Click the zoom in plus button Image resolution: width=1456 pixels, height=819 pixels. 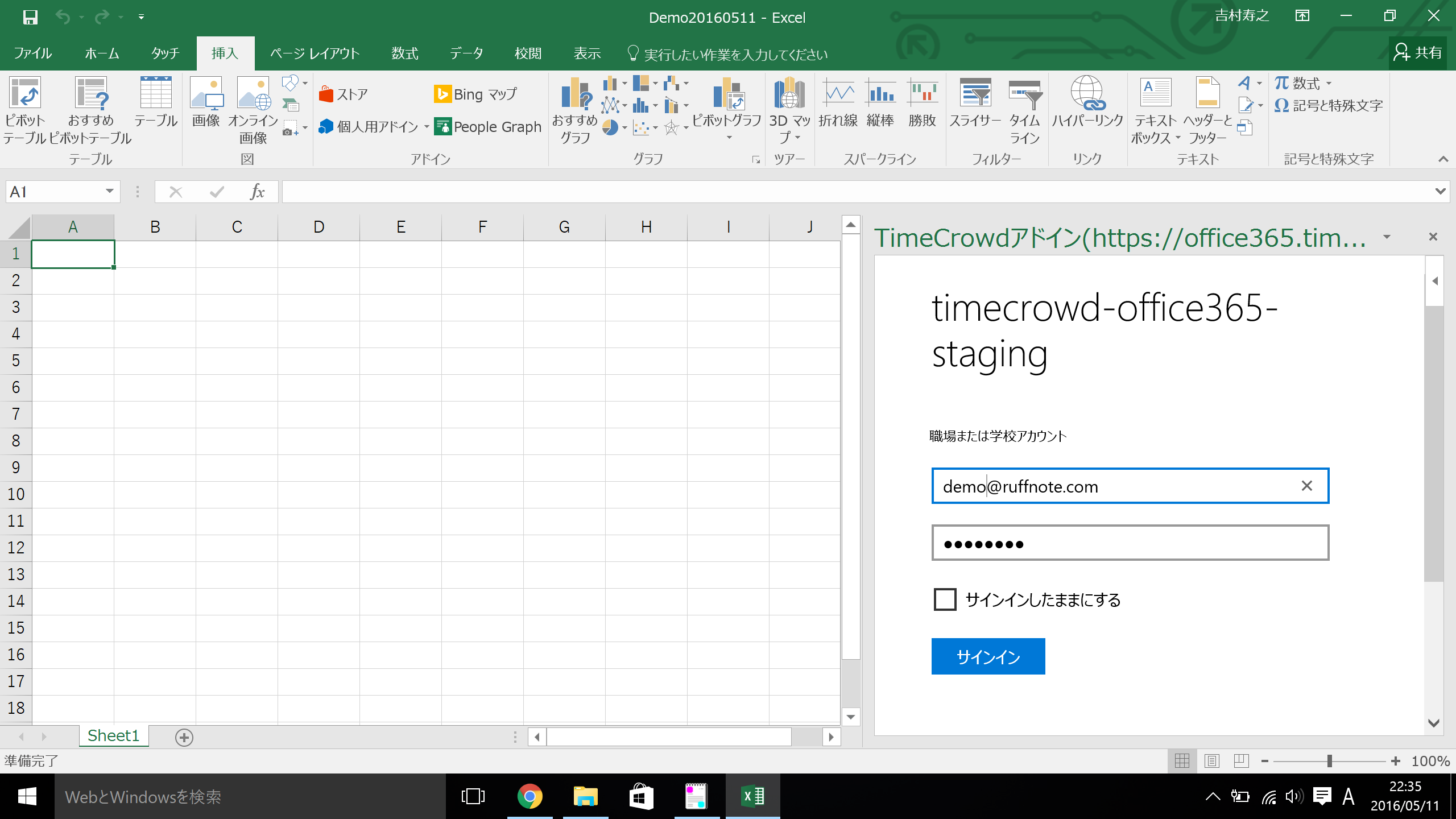click(x=1396, y=761)
